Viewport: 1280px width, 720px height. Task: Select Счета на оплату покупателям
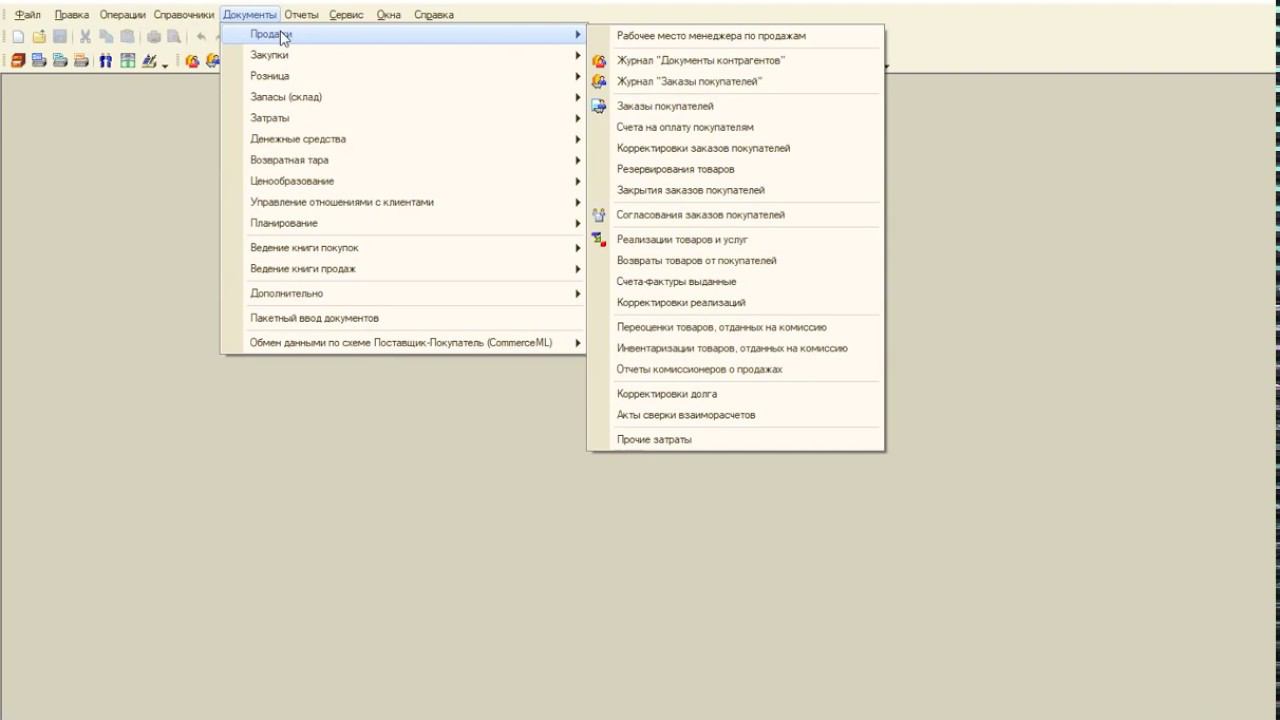(736, 127)
